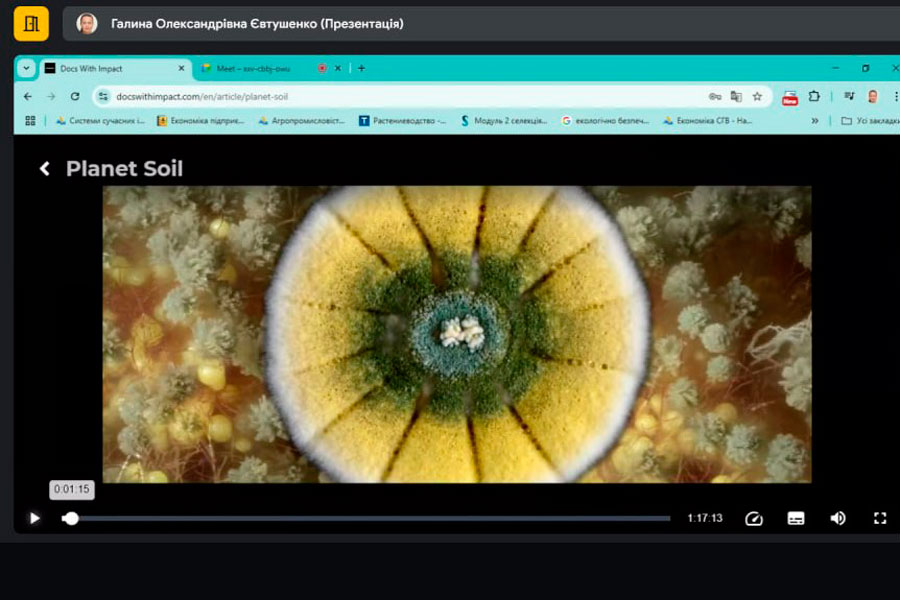Mute the video volume
The image size is (900, 600).
[x=838, y=518]
